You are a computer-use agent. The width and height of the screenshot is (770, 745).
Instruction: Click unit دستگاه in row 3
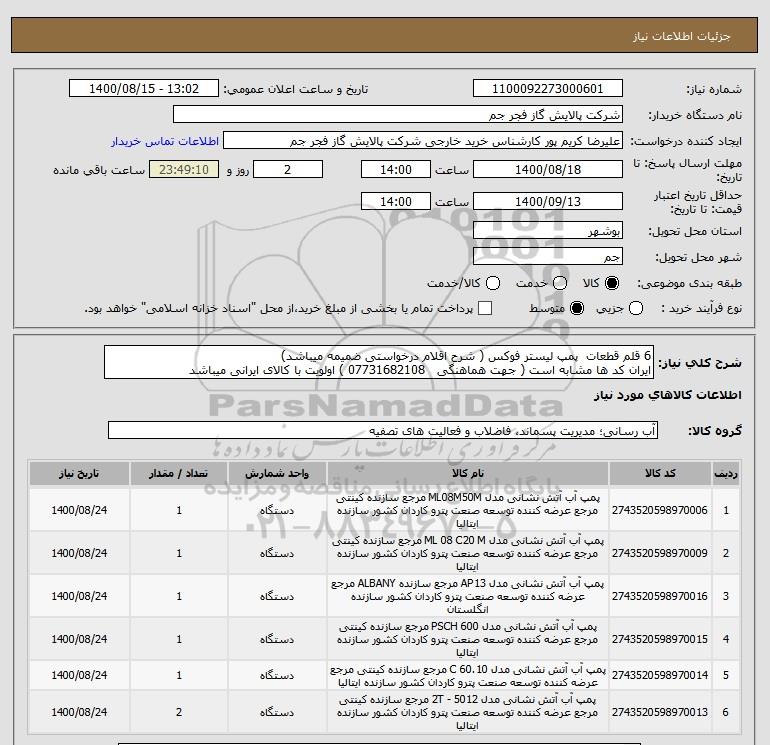pos(277,596)
